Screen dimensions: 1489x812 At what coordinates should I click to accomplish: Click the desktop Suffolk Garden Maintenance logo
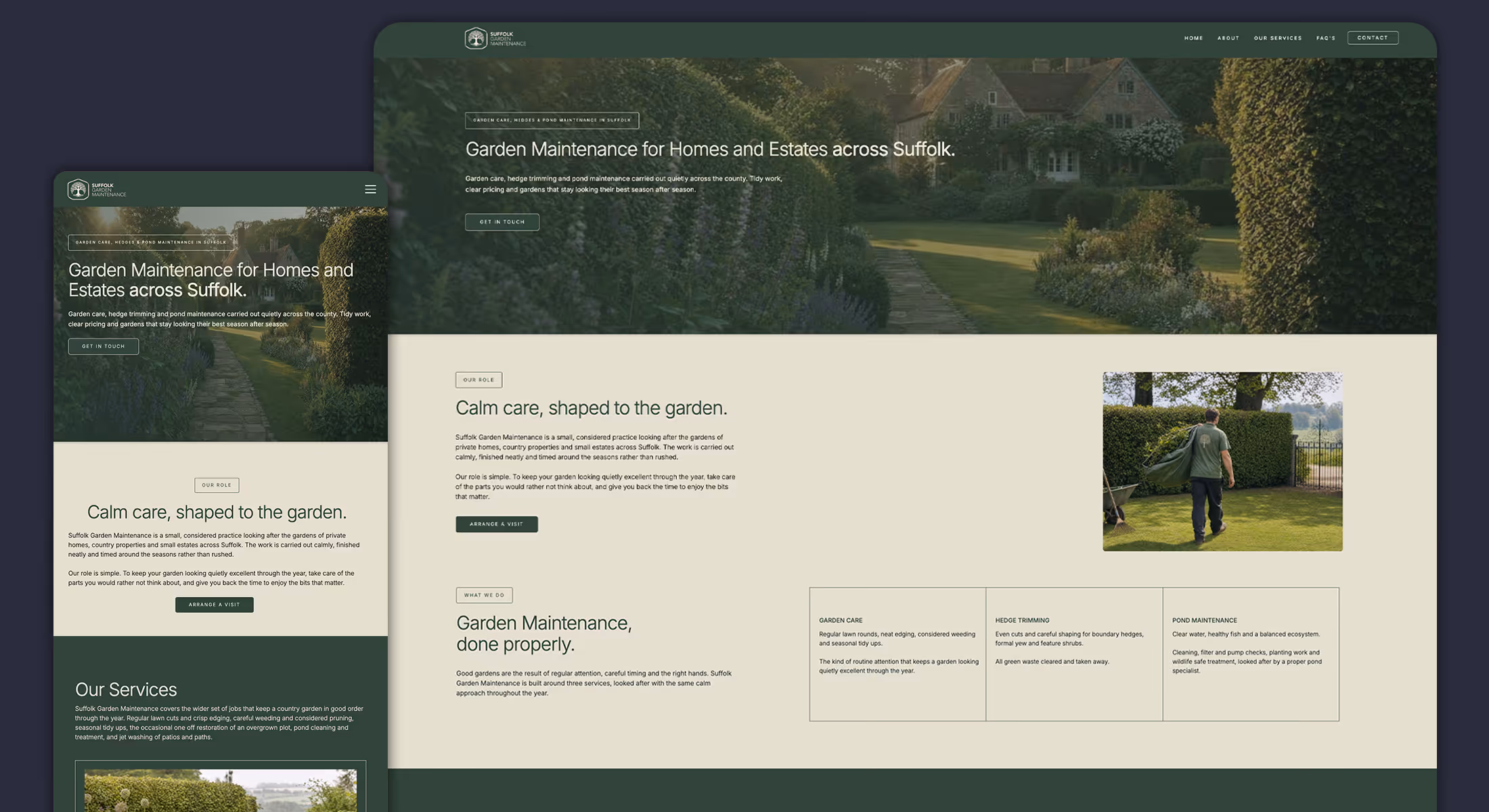495,39
